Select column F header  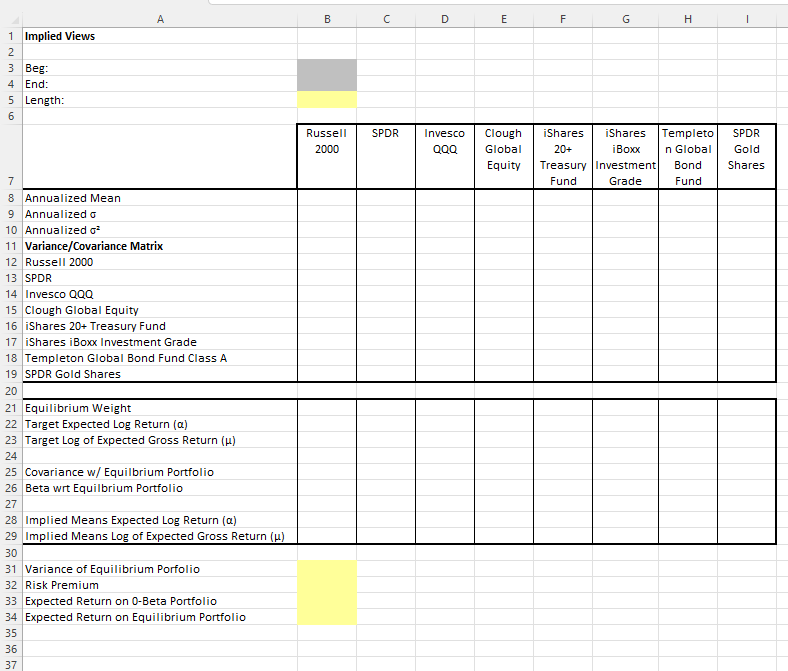tap(563, 19)
